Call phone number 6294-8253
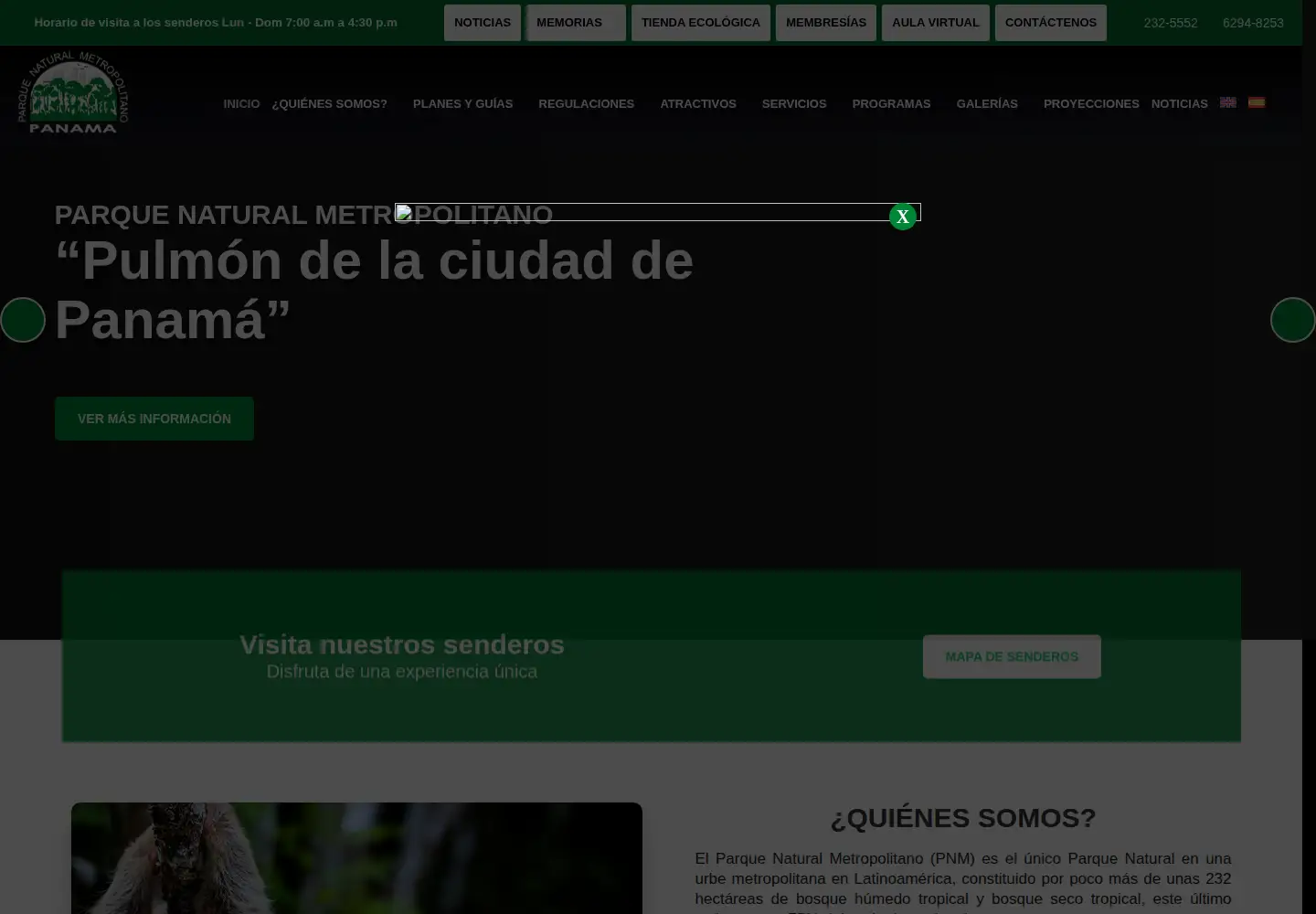The width and height of the screenshot is (1316, 914). (1253, 23)
